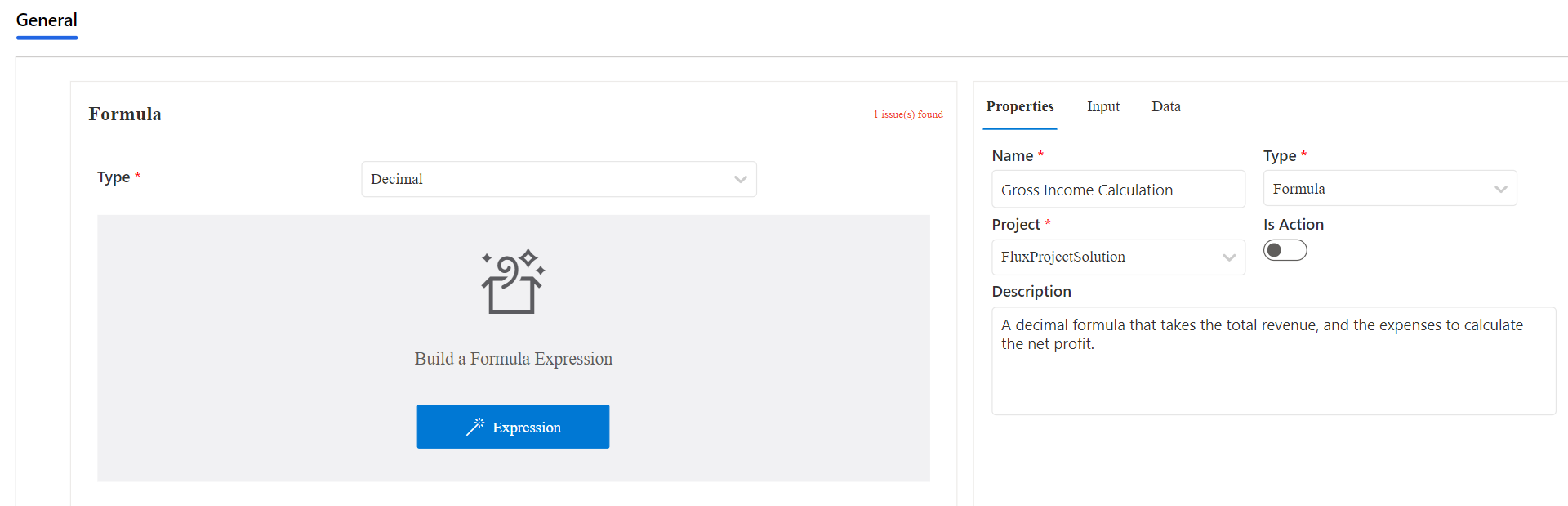Click the "1 issue(s) found" link

[x=908, y=114]
